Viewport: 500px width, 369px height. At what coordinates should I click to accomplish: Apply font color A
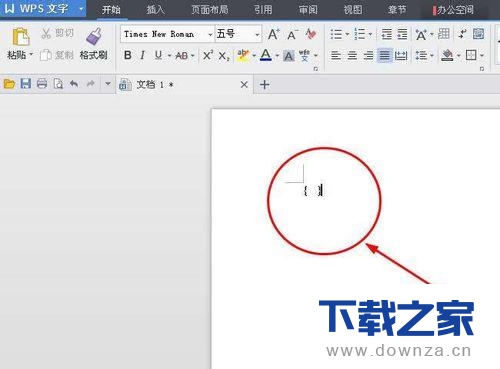[266, 55]
